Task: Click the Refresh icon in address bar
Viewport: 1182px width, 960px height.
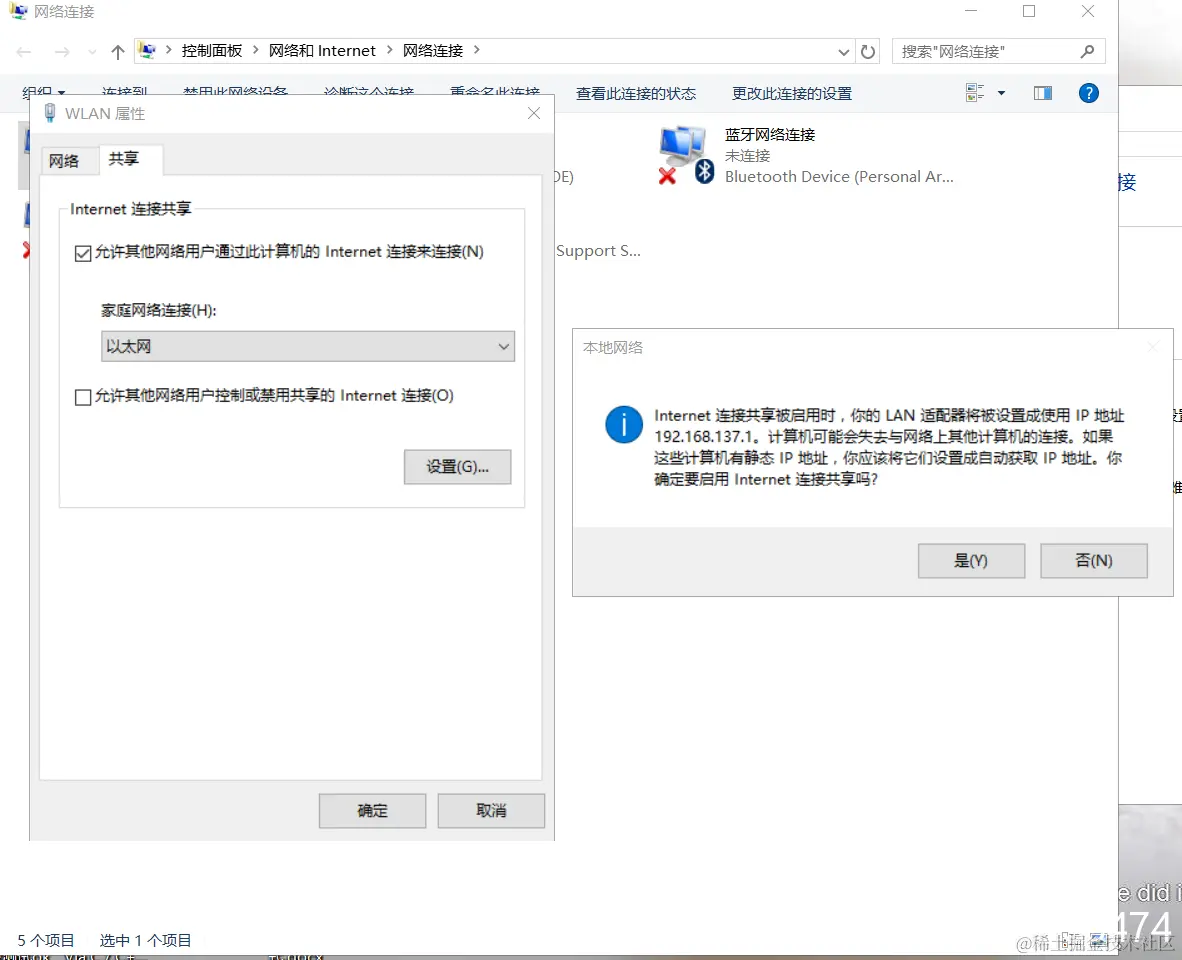Action: tap(868, 51)
